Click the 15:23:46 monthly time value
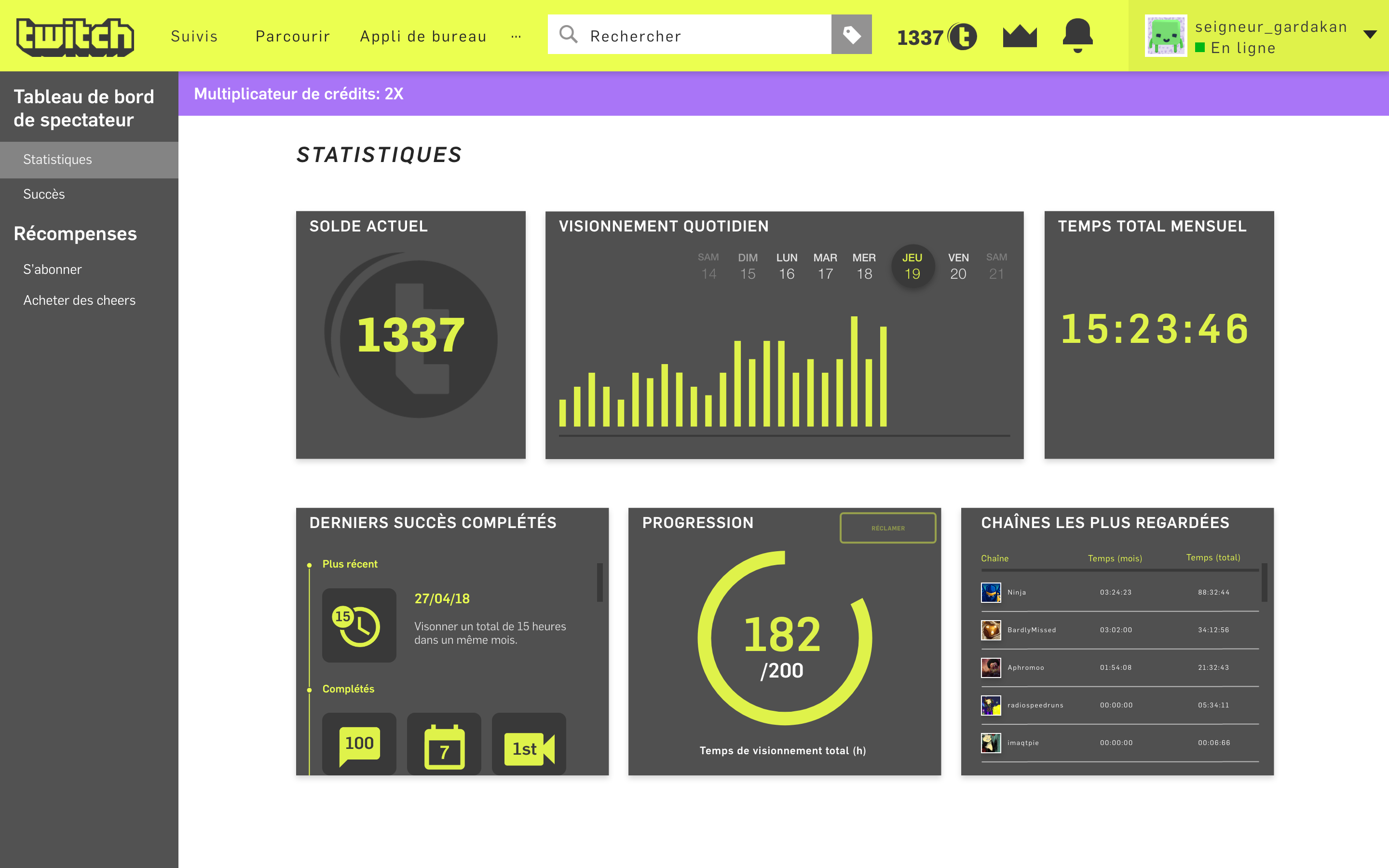The image size is (1389, 868). point(1155,329)
